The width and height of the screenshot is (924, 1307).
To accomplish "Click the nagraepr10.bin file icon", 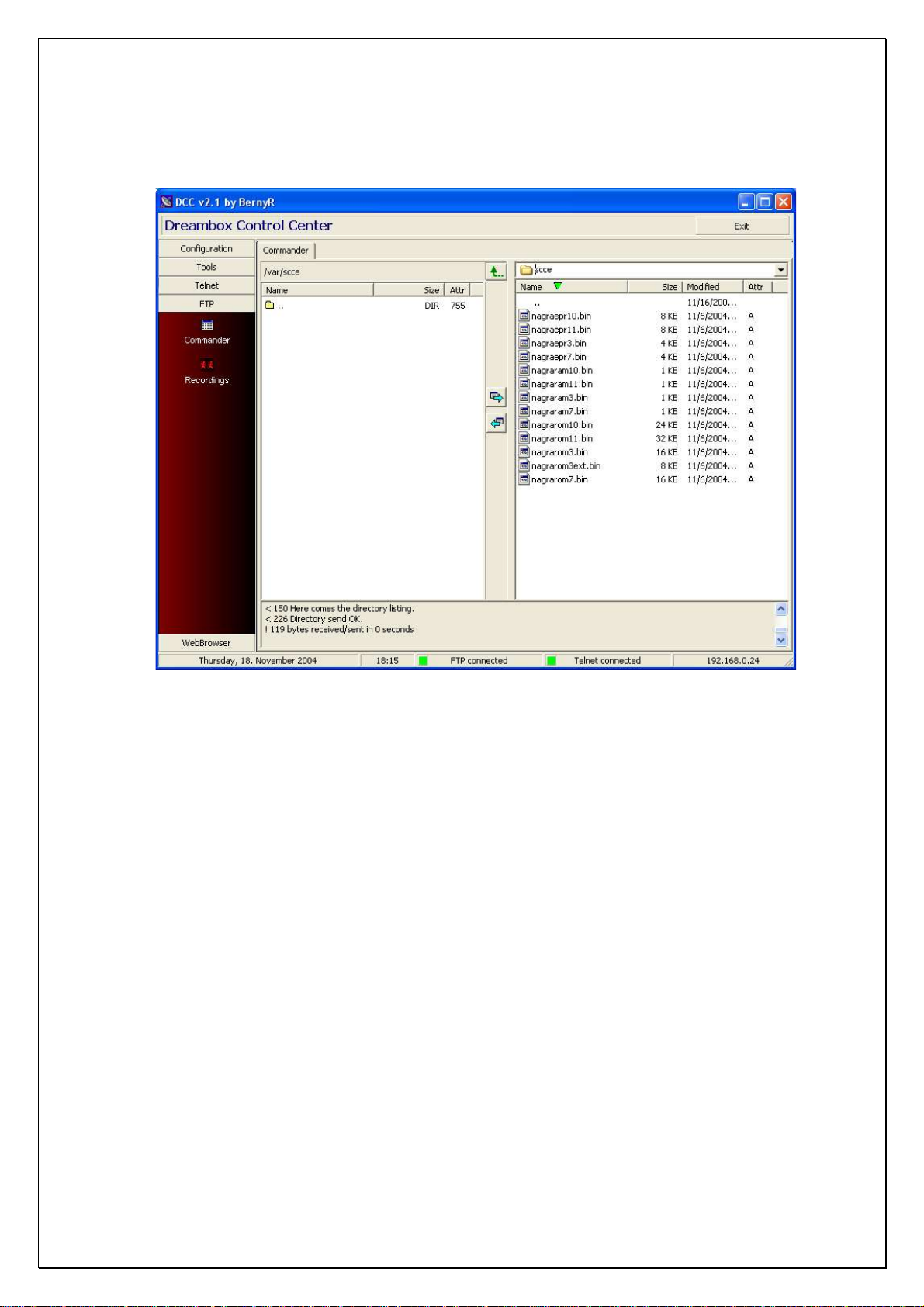I will click(524, 316).
